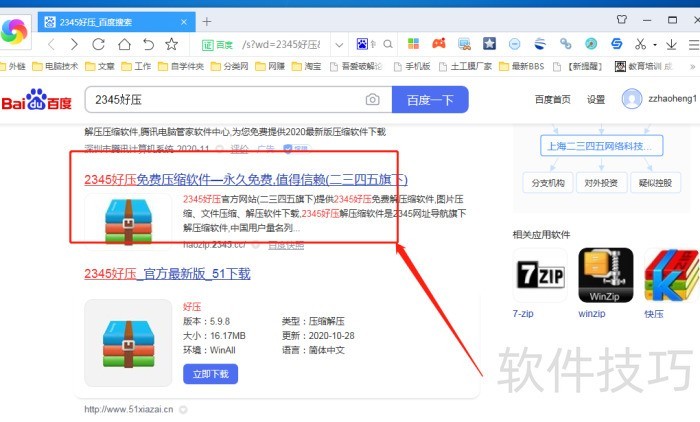
Task: Open the 自学件夹 bookmark folder
Action: click(181, 67)
